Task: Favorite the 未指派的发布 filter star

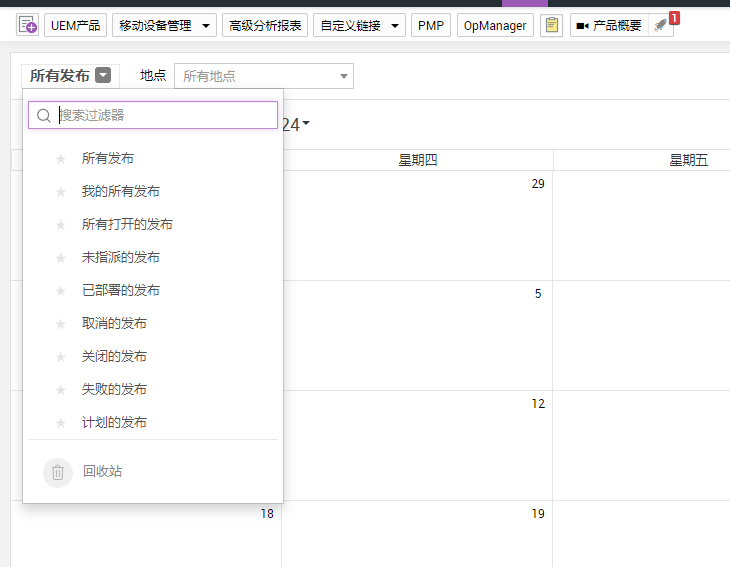Action: tap(60, 257)
